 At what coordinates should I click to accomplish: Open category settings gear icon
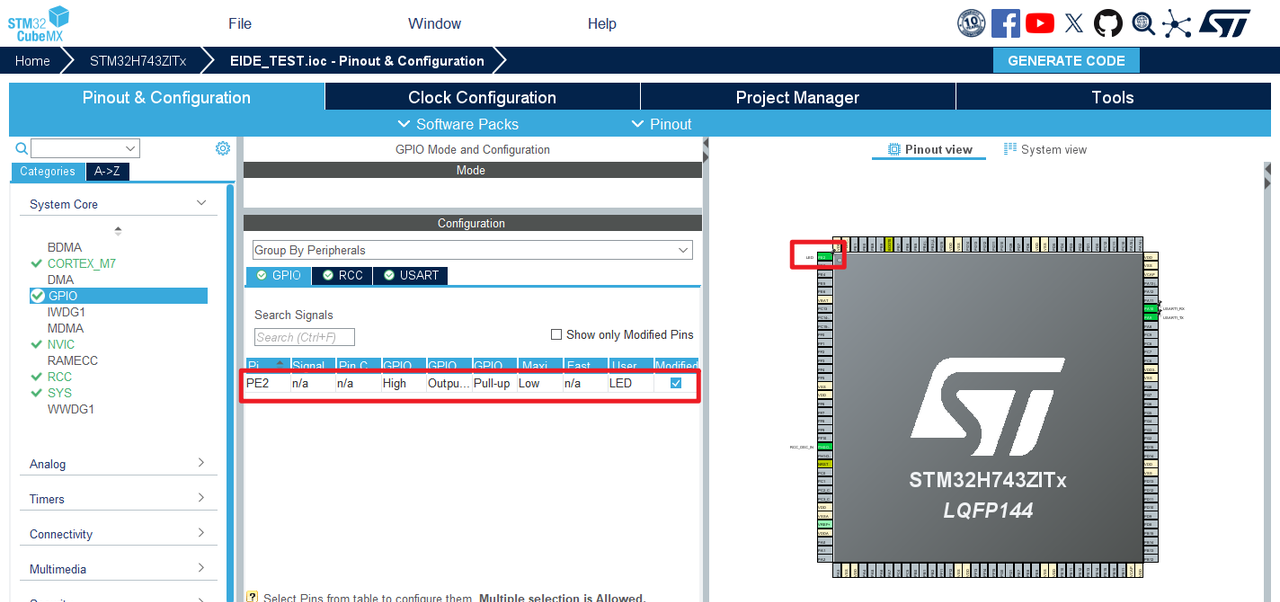[223, 148]
